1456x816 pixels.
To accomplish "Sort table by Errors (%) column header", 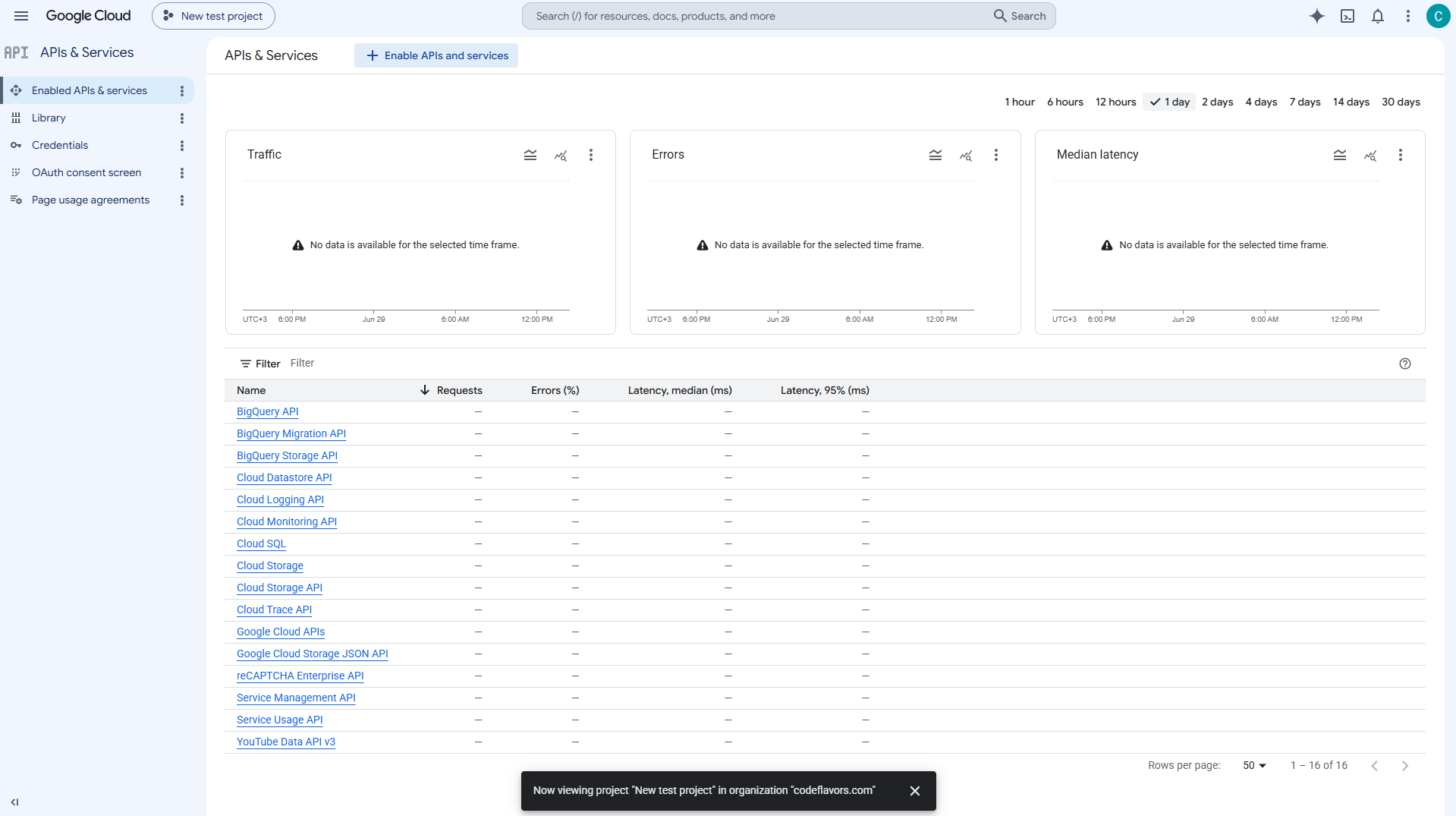I will 555,390.
